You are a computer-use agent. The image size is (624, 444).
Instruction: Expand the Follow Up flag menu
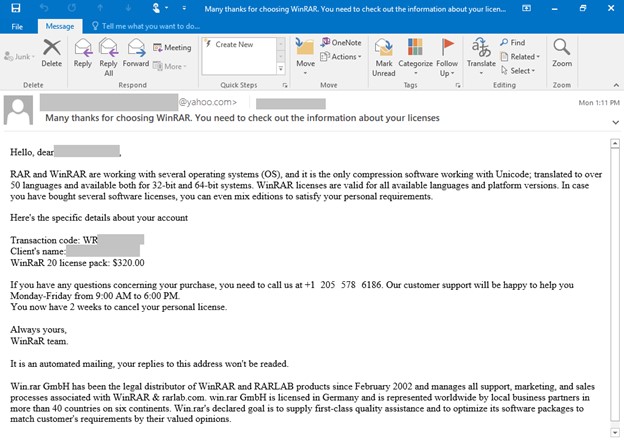coord(447,55)
